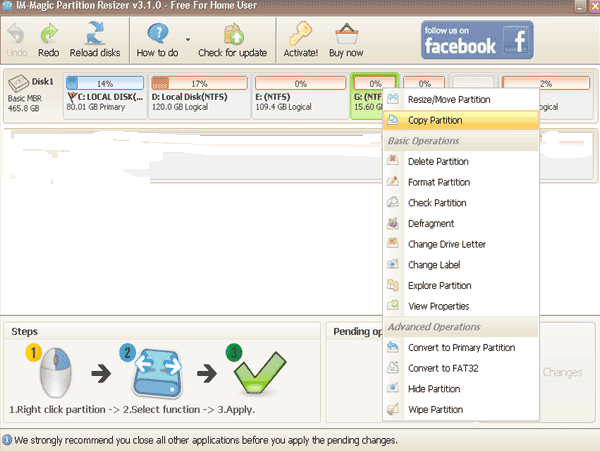The image size is (600, 451).
Task: Select the Disk1 Basic MBR disk icon
Action: click(19, 82)
